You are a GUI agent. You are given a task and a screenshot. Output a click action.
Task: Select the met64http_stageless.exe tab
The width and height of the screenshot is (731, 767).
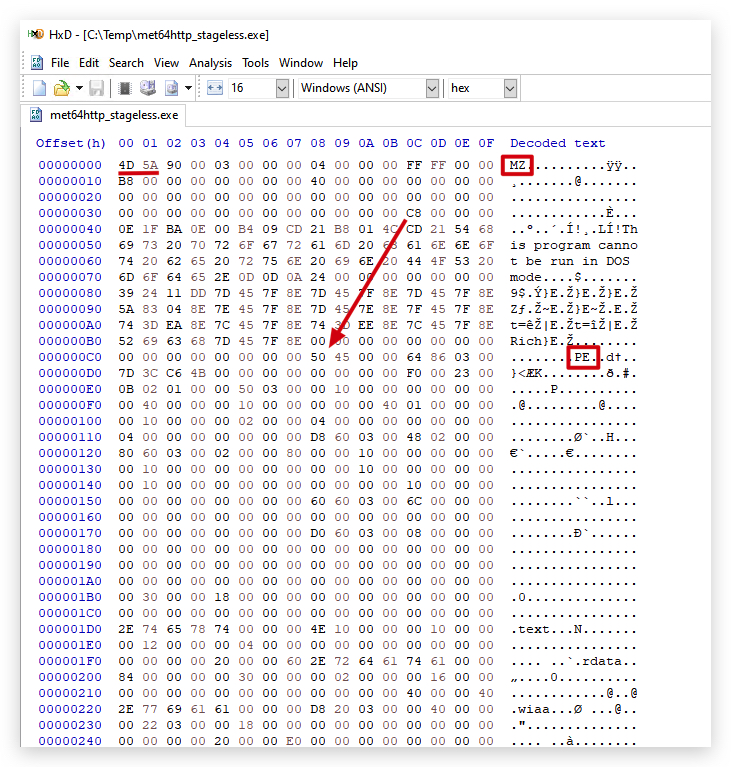click(105, 115)
